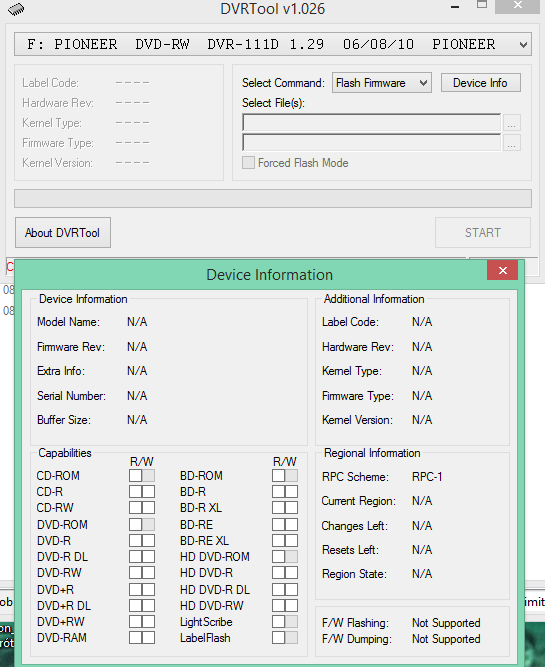This screenshot has height=667, width=545.
Task: Toggle HD DVD-R write checkbox
Action: [x=291, y=573]
